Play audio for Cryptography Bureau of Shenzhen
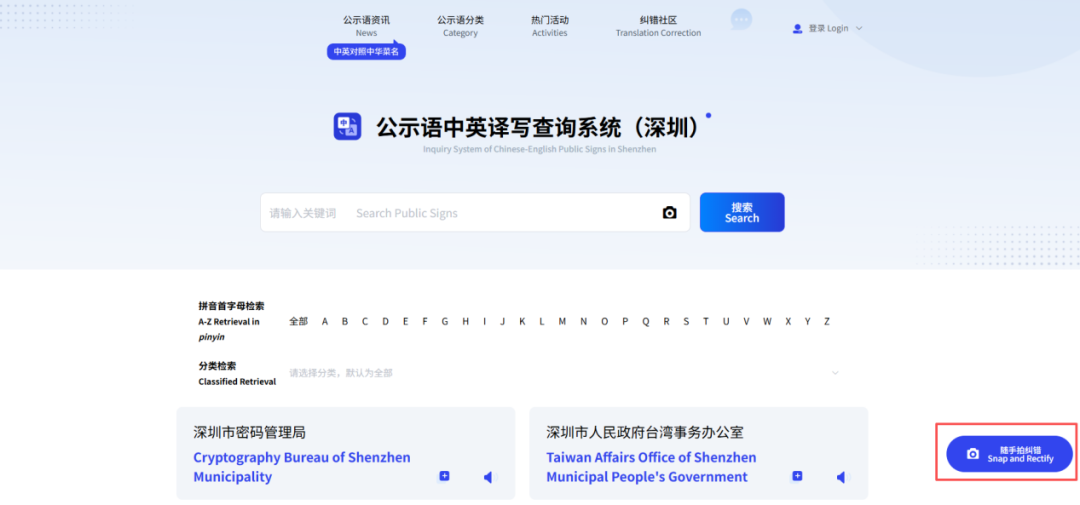This screenshot has height=505, width=1080. (x=488, y=477)
